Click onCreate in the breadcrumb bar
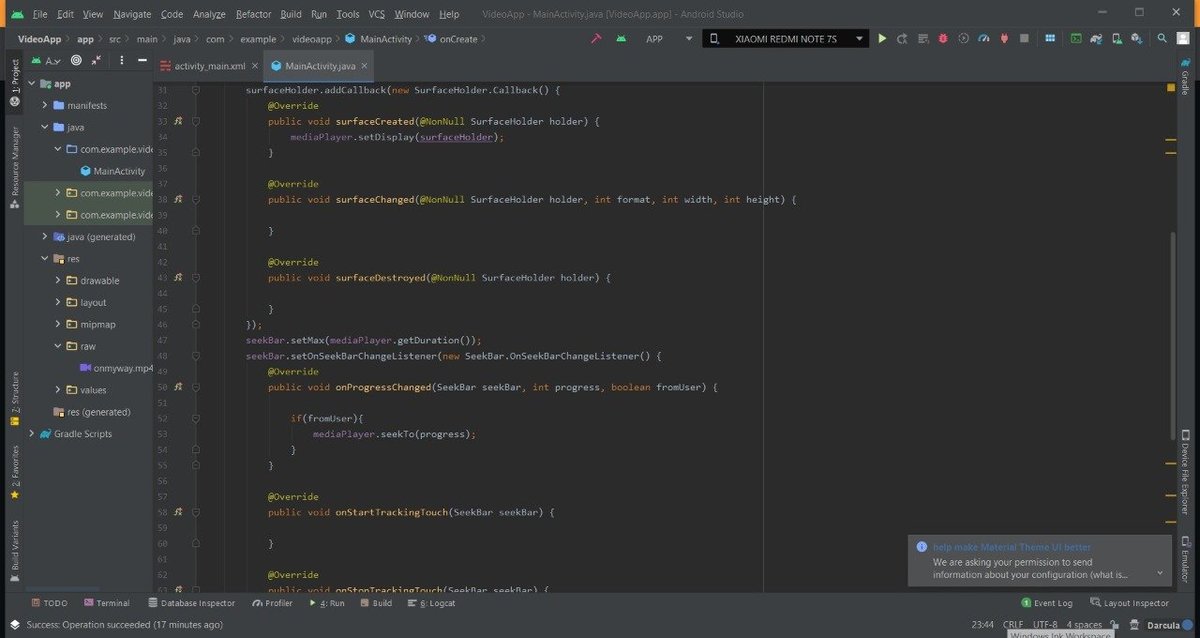This screenshot has height=638, width=1200. pos(458,39)
